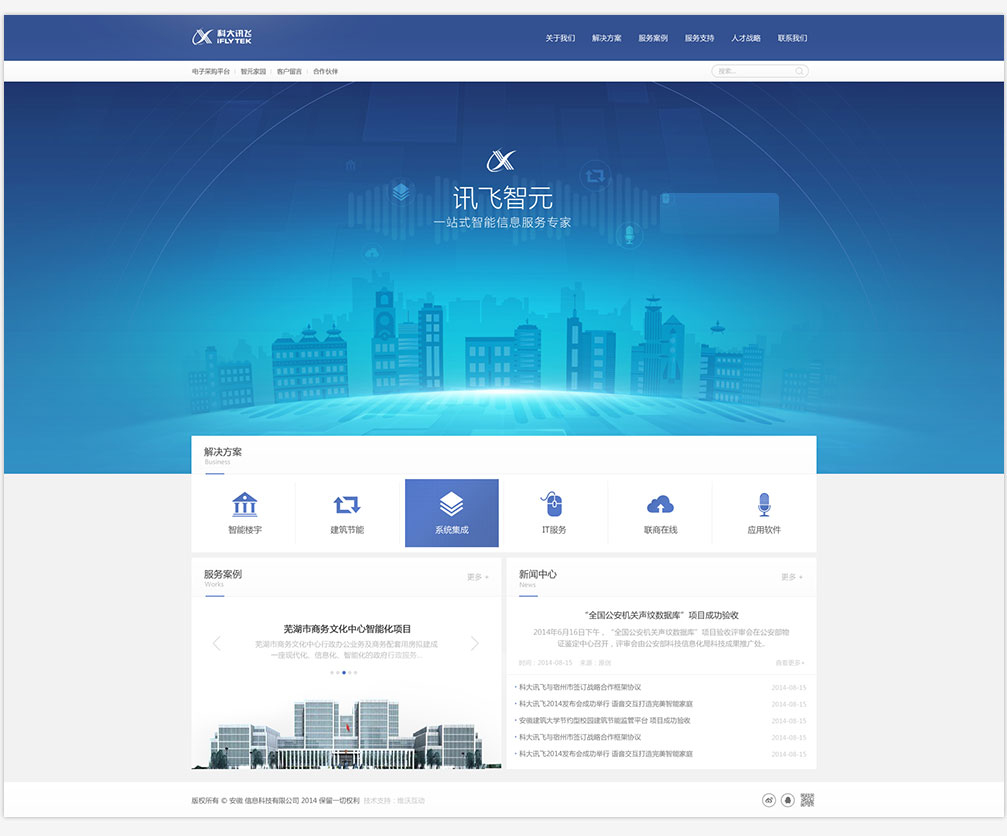The height and width of the screenshot is (836, 1007).
Task: Select the 系统集成 layers tile
Action: (451, 513)
